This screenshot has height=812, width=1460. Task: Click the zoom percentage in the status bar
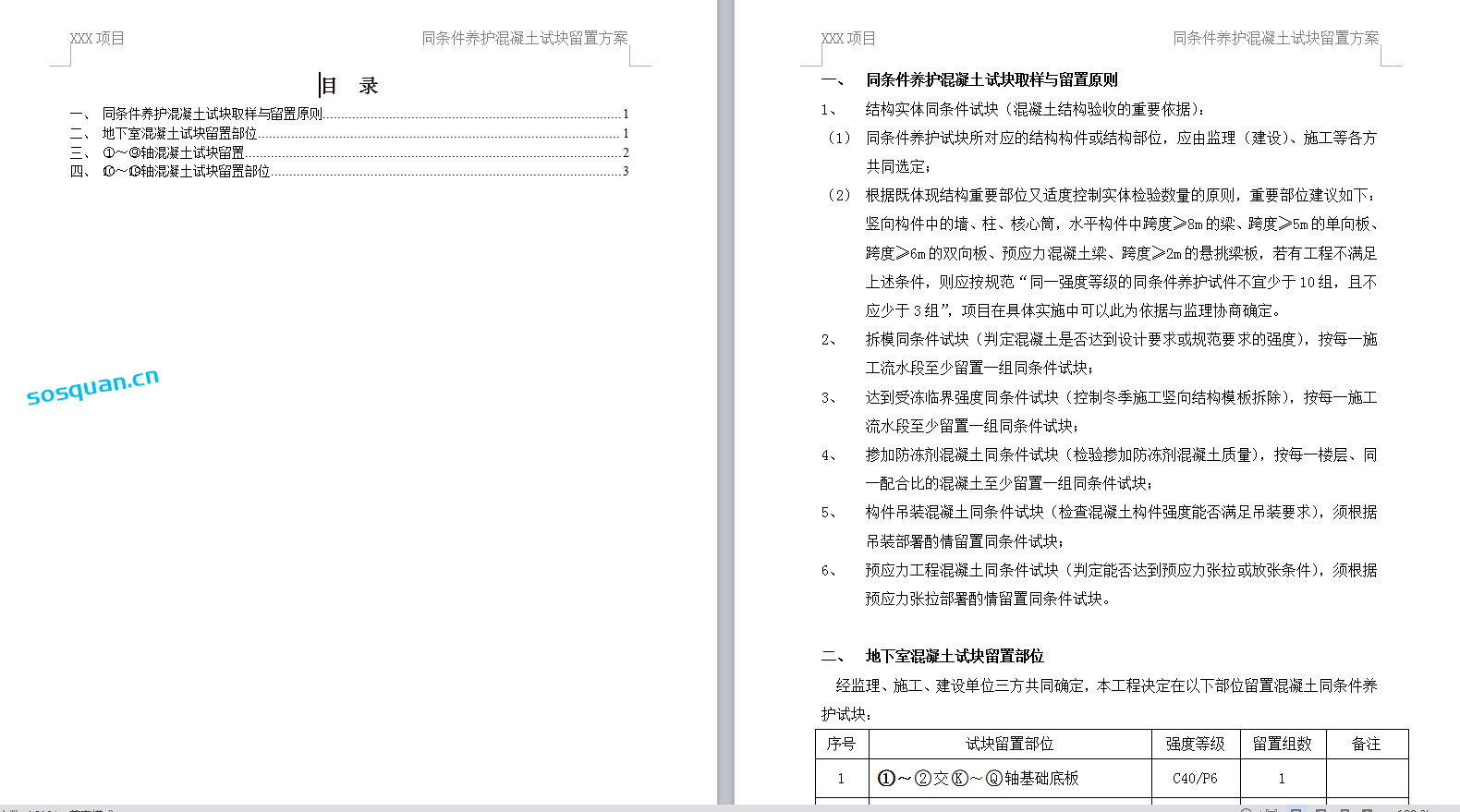click(x=1414, y=810)
